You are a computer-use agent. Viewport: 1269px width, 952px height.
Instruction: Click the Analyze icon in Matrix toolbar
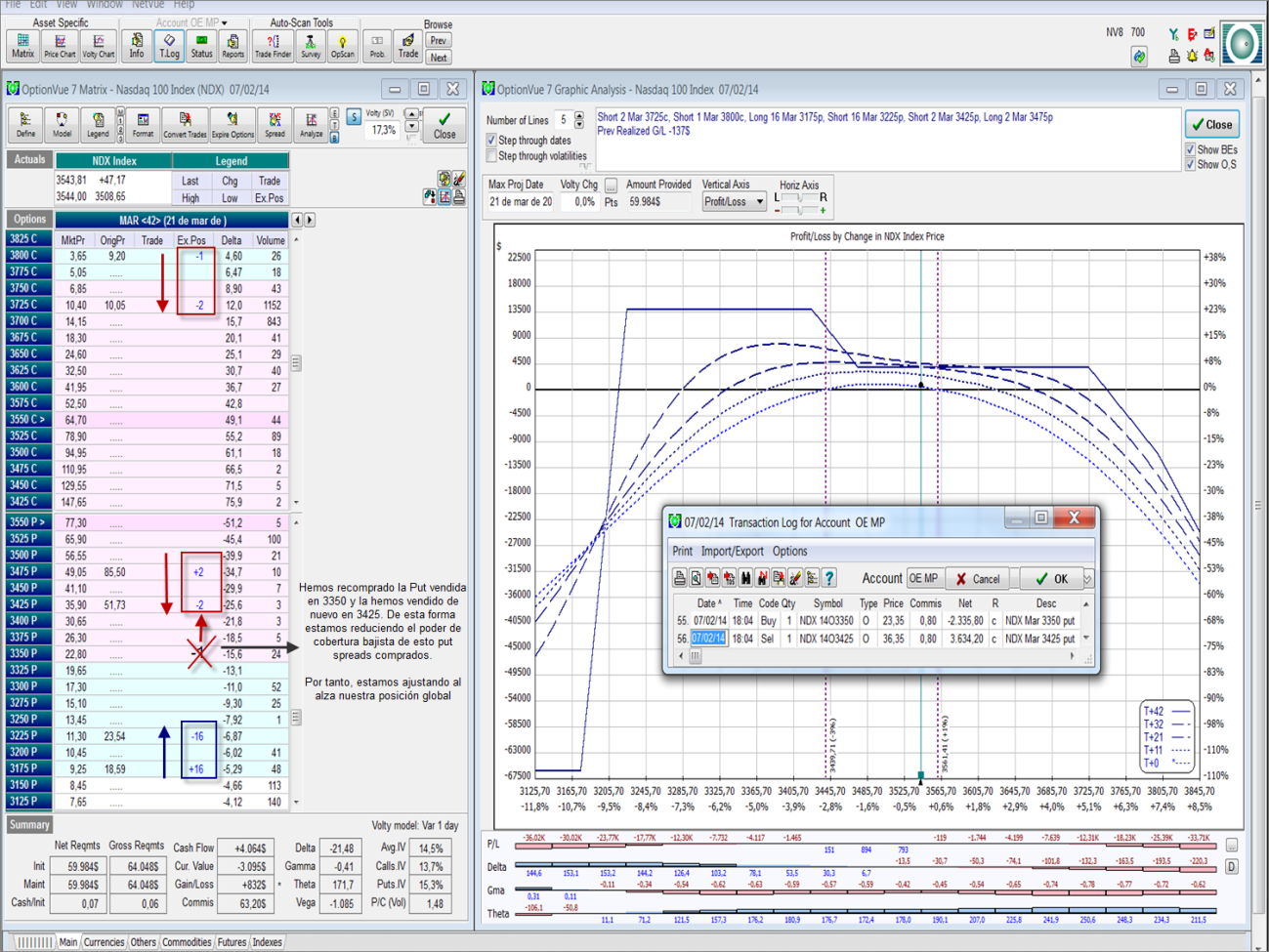click(x=311, y=125)
